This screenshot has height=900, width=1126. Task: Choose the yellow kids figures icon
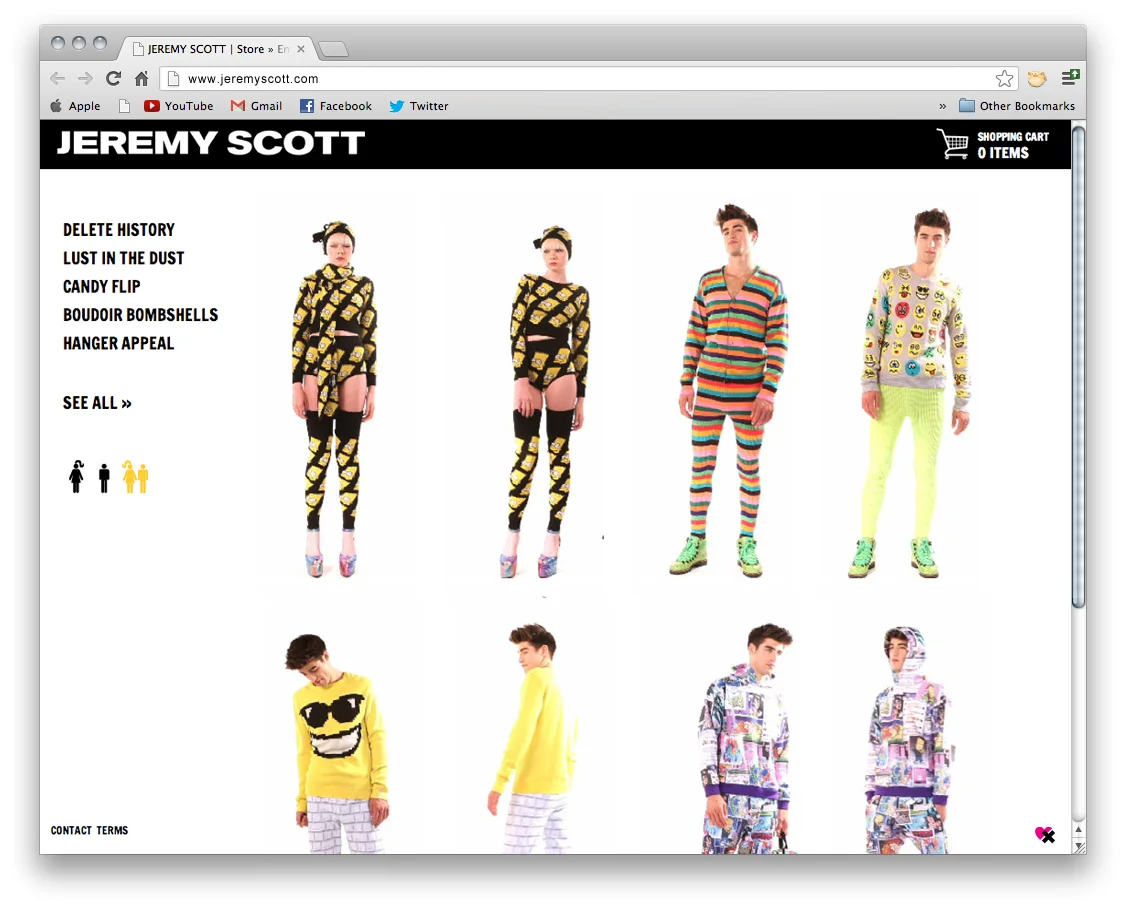click(135, 477)
